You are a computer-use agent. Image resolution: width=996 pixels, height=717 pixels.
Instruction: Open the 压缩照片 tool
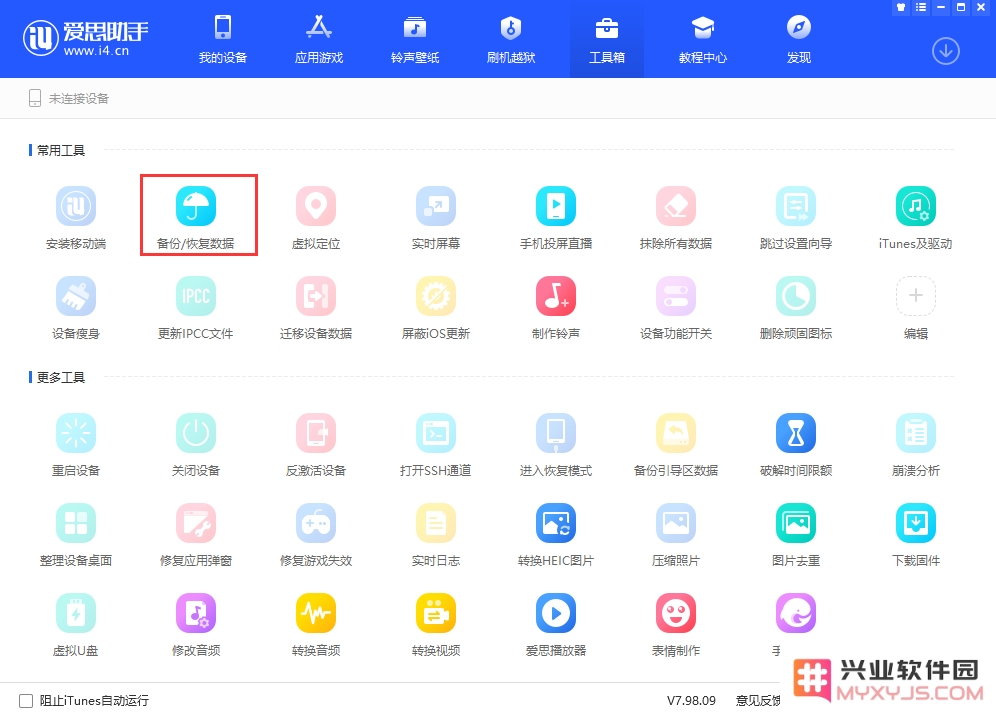tap(676, 535)
